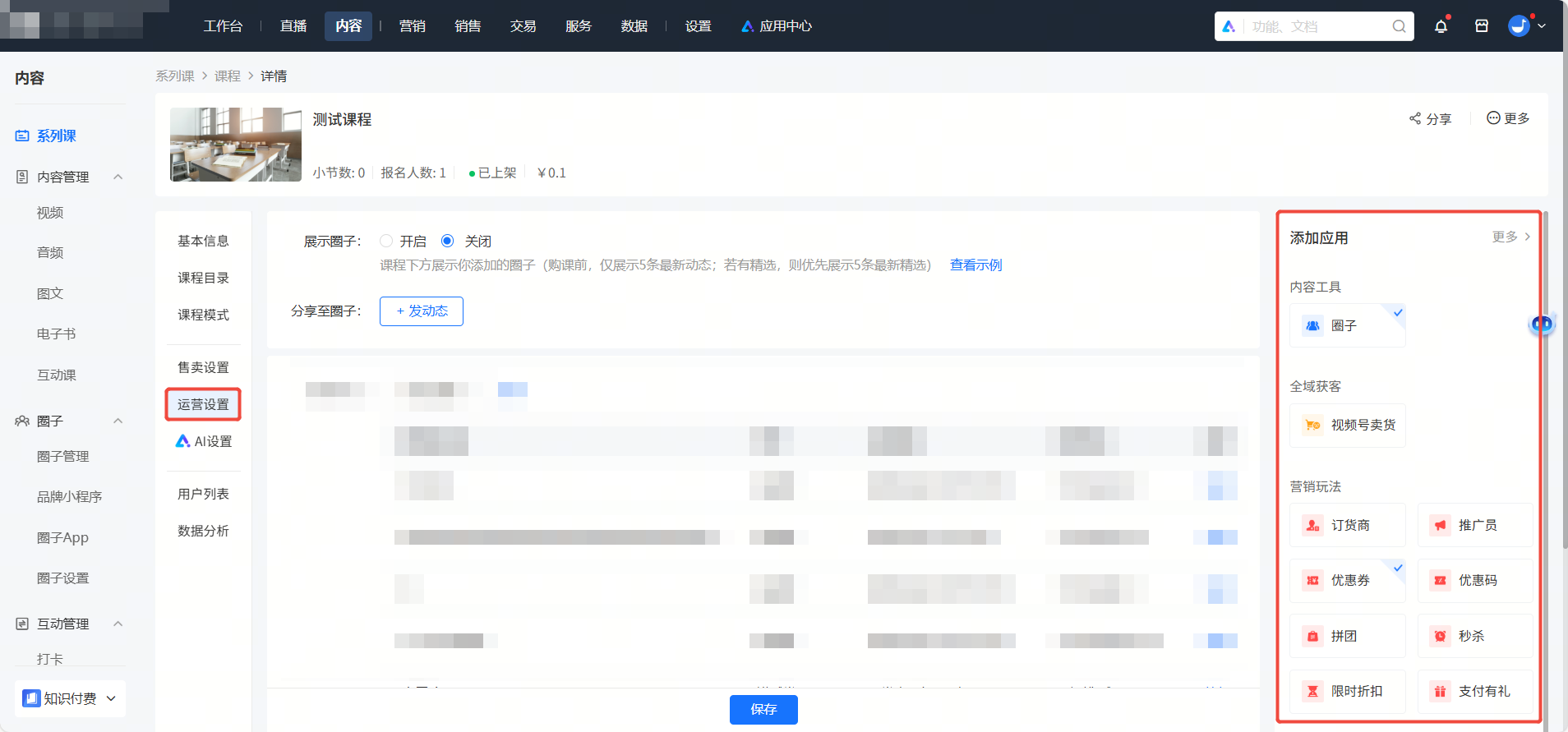
Task: Open the 订货商 marketing app icon
Action: tap(1313, 525)
